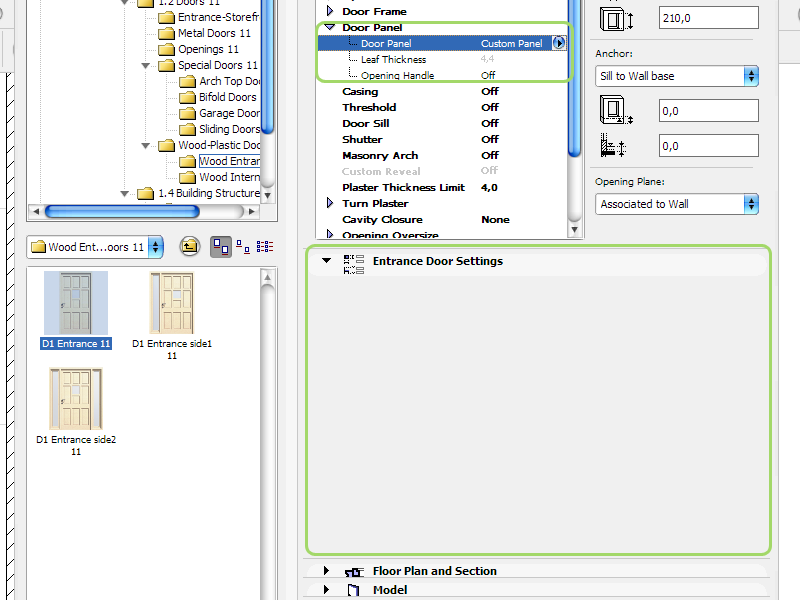The width and height of the screenshot is (800, 600).
Task: Collapse the Wood-Plastic Doors tree node
Action: (145, 145)
